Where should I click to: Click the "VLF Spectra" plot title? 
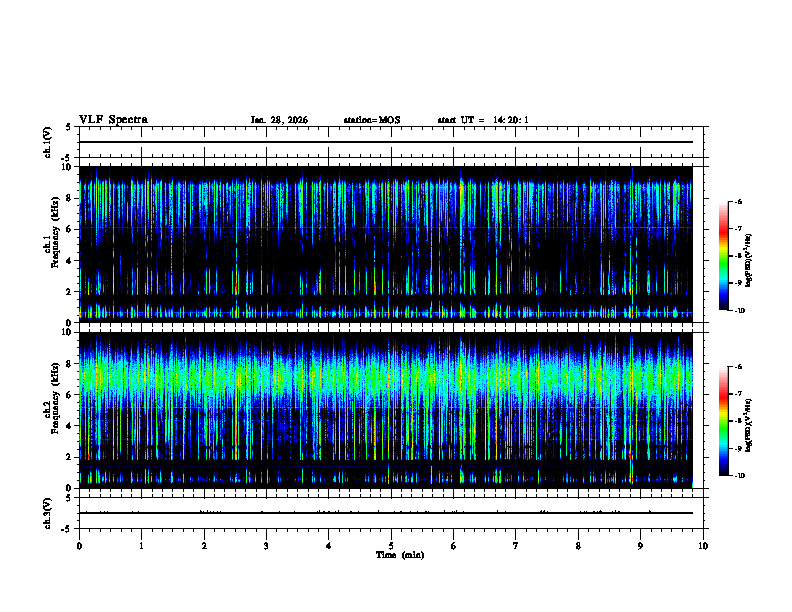tap(114, 120)
